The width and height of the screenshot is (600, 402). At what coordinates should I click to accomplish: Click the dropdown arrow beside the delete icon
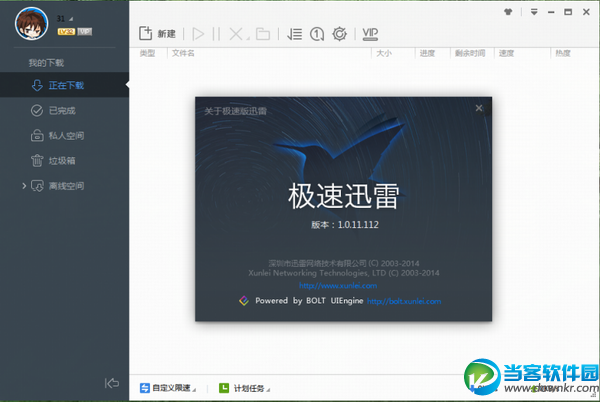pyautogui.click(x=248, y=38)
